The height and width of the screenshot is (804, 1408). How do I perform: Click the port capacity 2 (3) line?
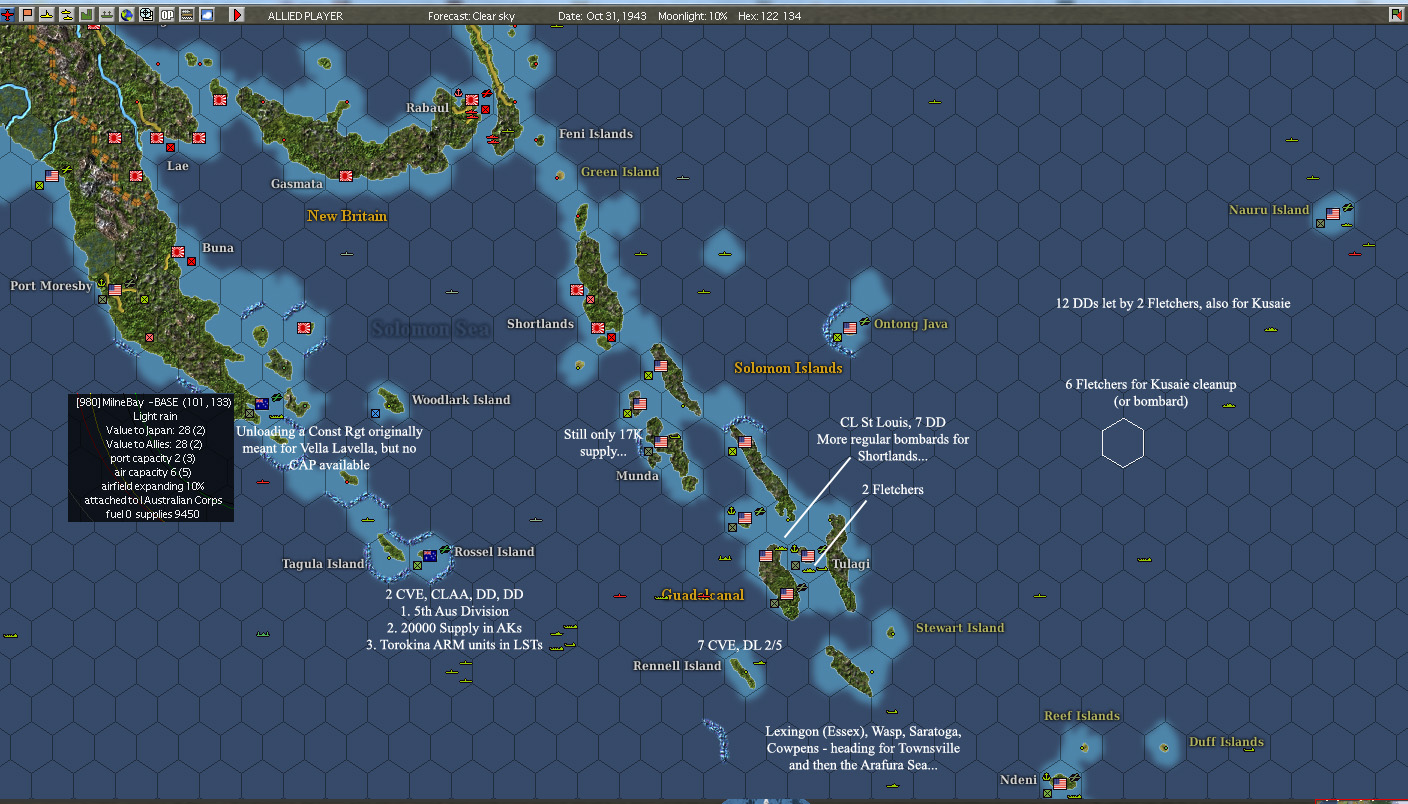153,458
